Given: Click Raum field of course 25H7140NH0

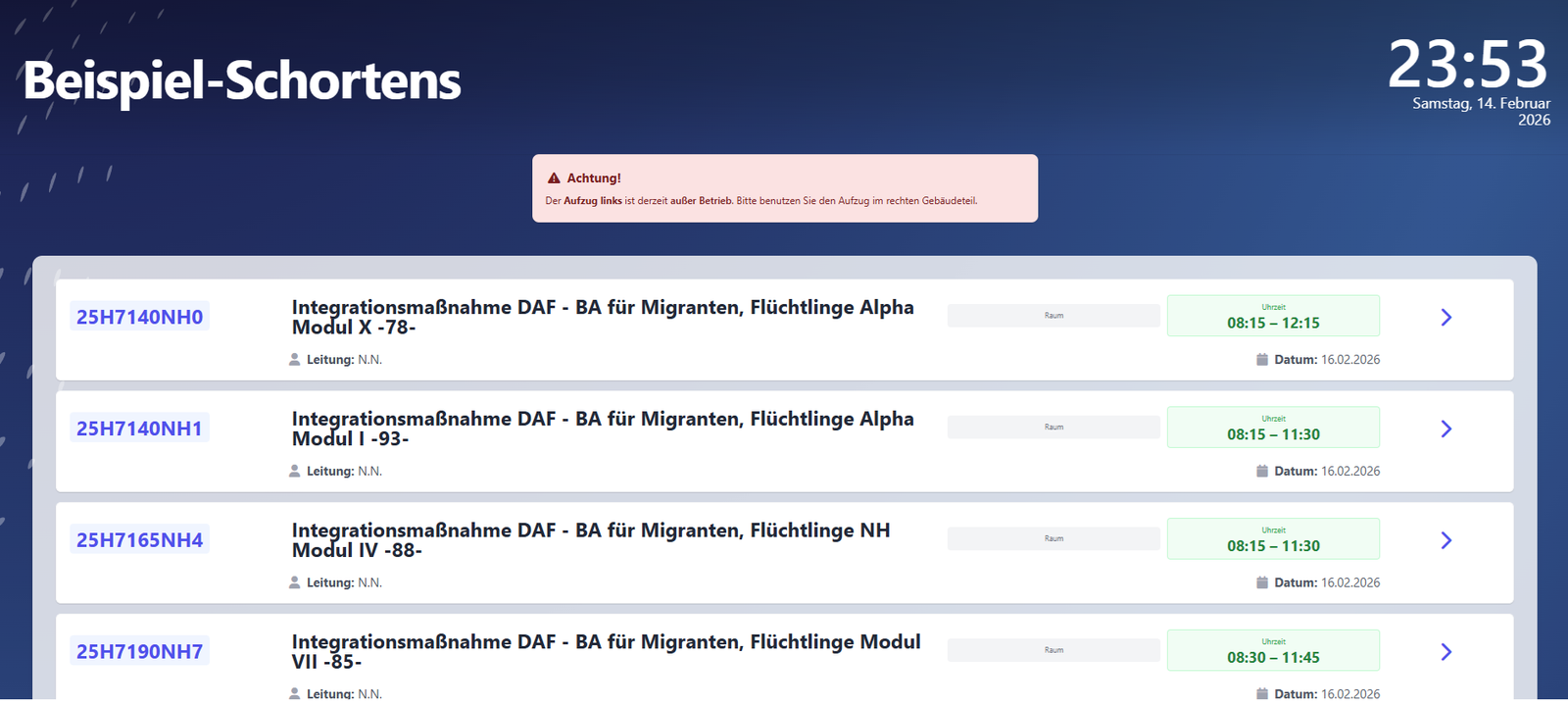Looking at the screenshot, I should [1053, 316].
